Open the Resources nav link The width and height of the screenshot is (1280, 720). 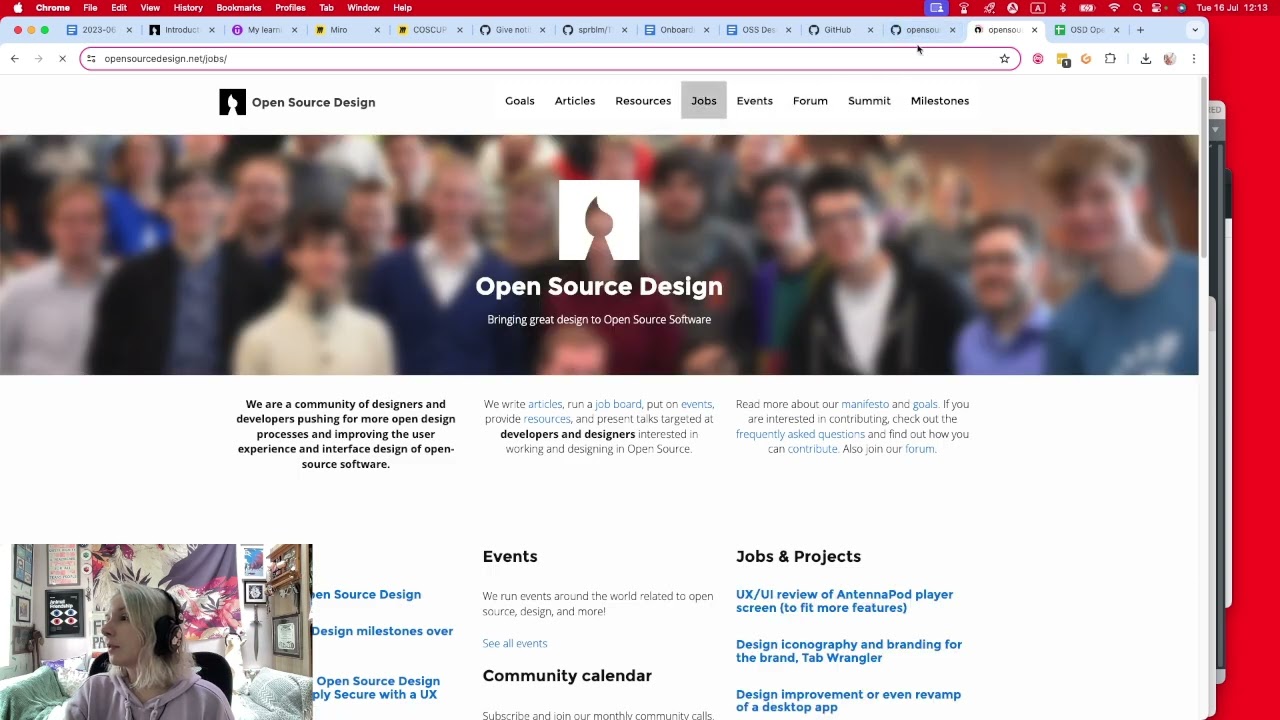click(643, 101)
